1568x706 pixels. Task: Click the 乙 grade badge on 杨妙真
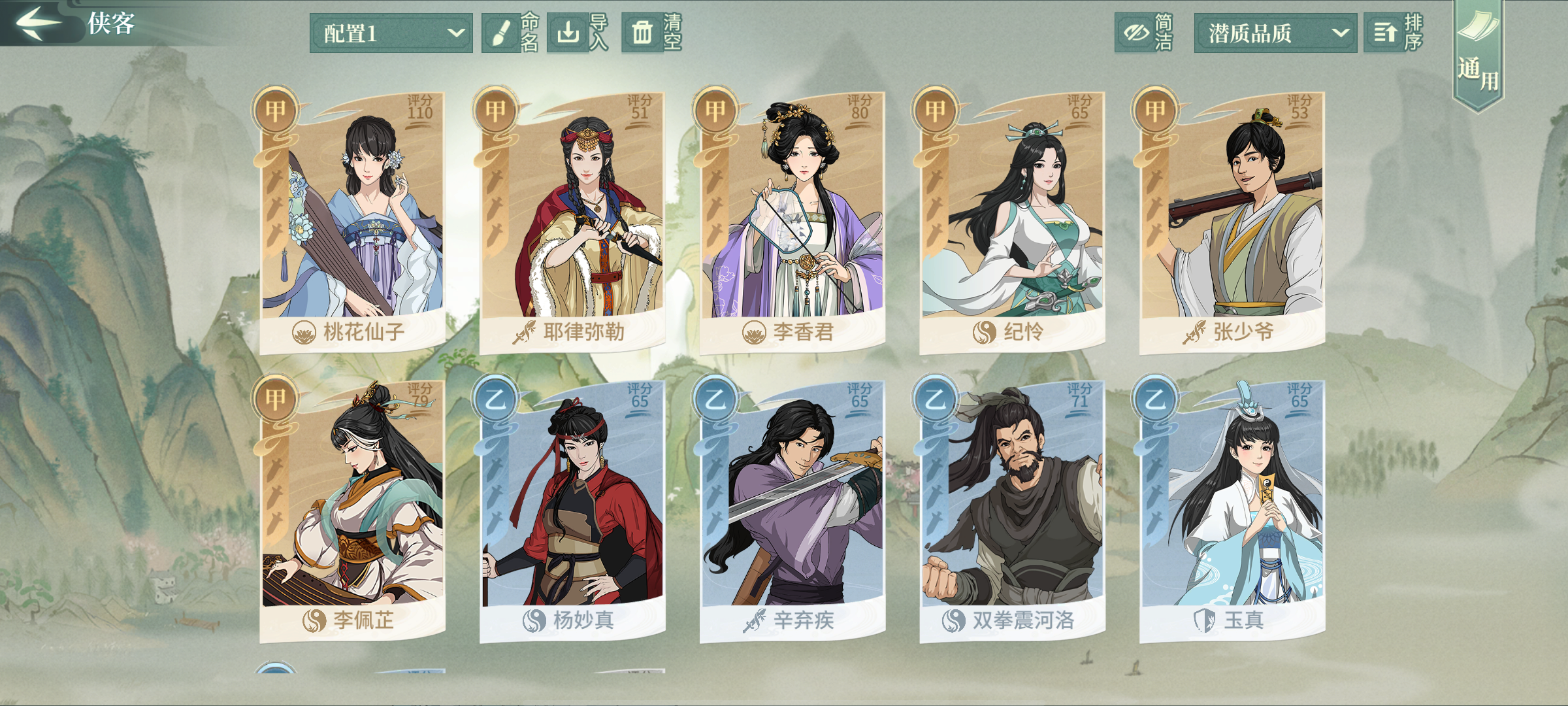pos(495,398)
